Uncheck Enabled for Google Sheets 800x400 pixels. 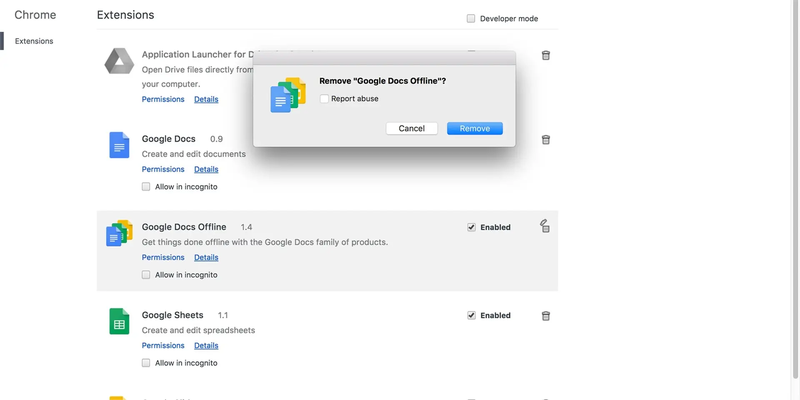pyautogui.click(x=471, y=315)
